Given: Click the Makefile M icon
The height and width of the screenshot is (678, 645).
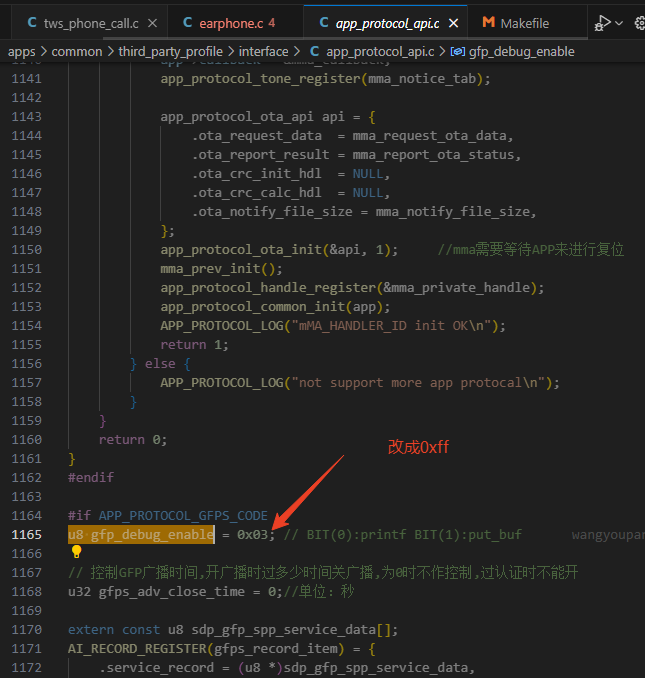Looking at the screenshot, I should click(x=489, y=22).
